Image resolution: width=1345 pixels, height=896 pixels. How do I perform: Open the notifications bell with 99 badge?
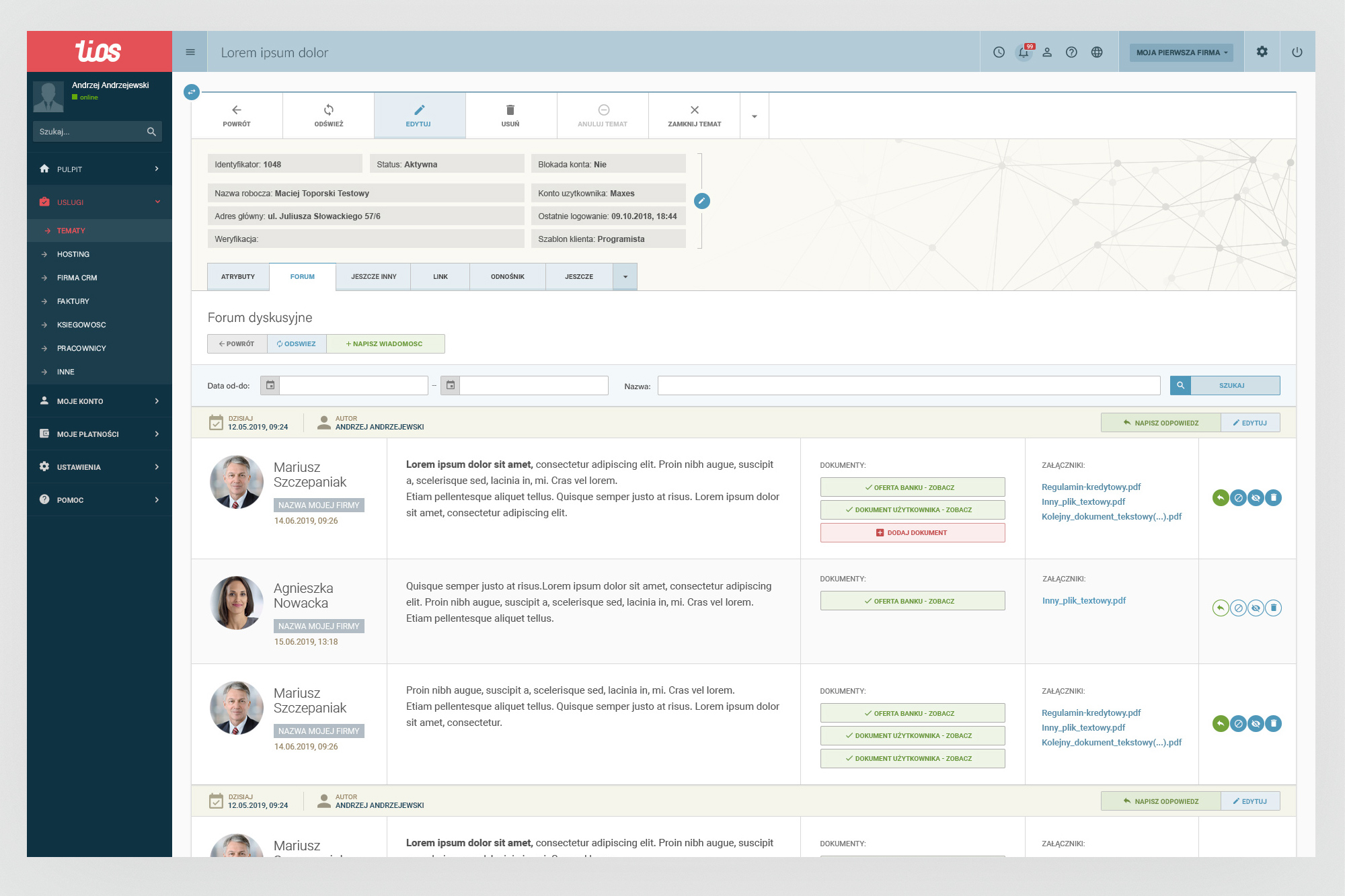click(1024, 52)
